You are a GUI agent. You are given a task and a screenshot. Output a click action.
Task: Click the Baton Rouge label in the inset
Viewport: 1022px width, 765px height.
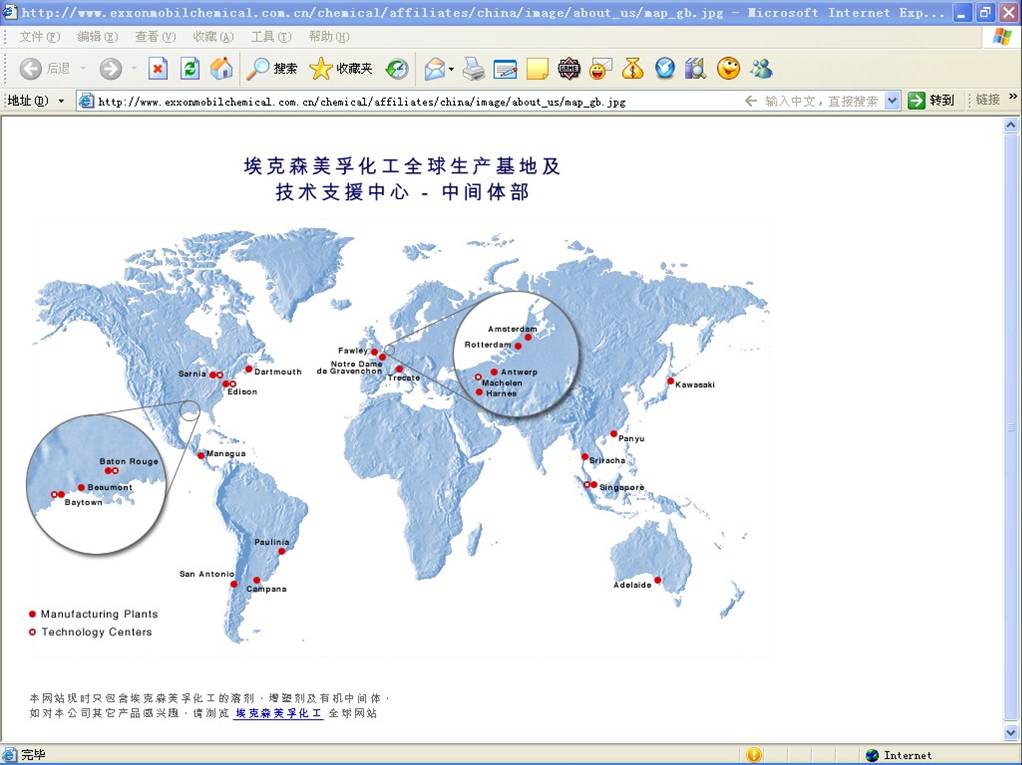129,461
